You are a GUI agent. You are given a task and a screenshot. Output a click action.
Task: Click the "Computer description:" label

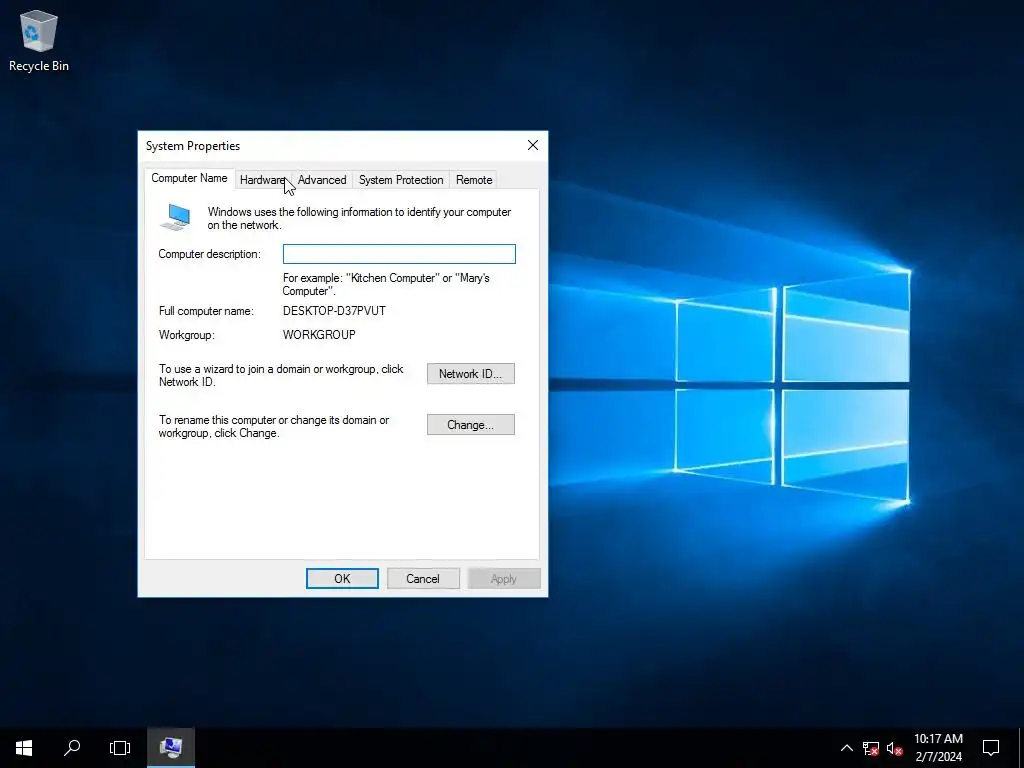[x=210, y=254]
